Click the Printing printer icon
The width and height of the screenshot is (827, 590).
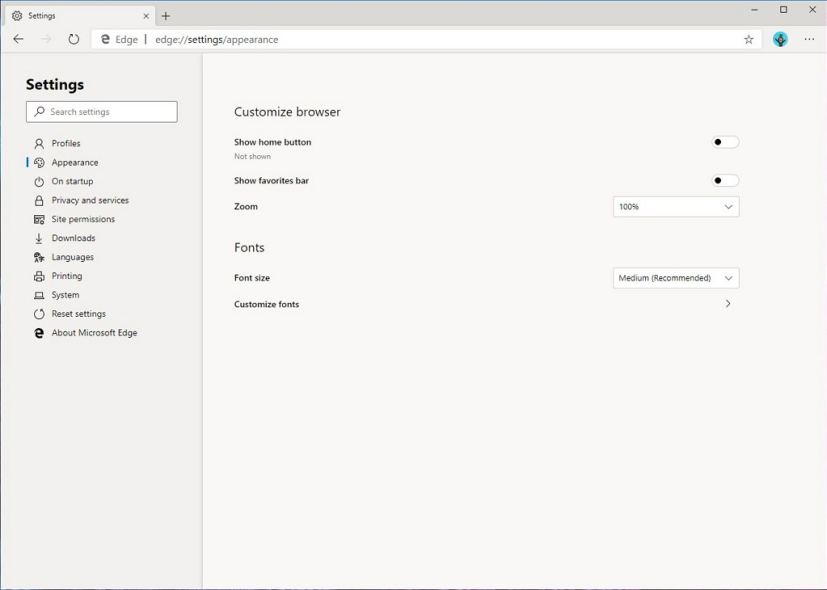[x=39, y=276]
